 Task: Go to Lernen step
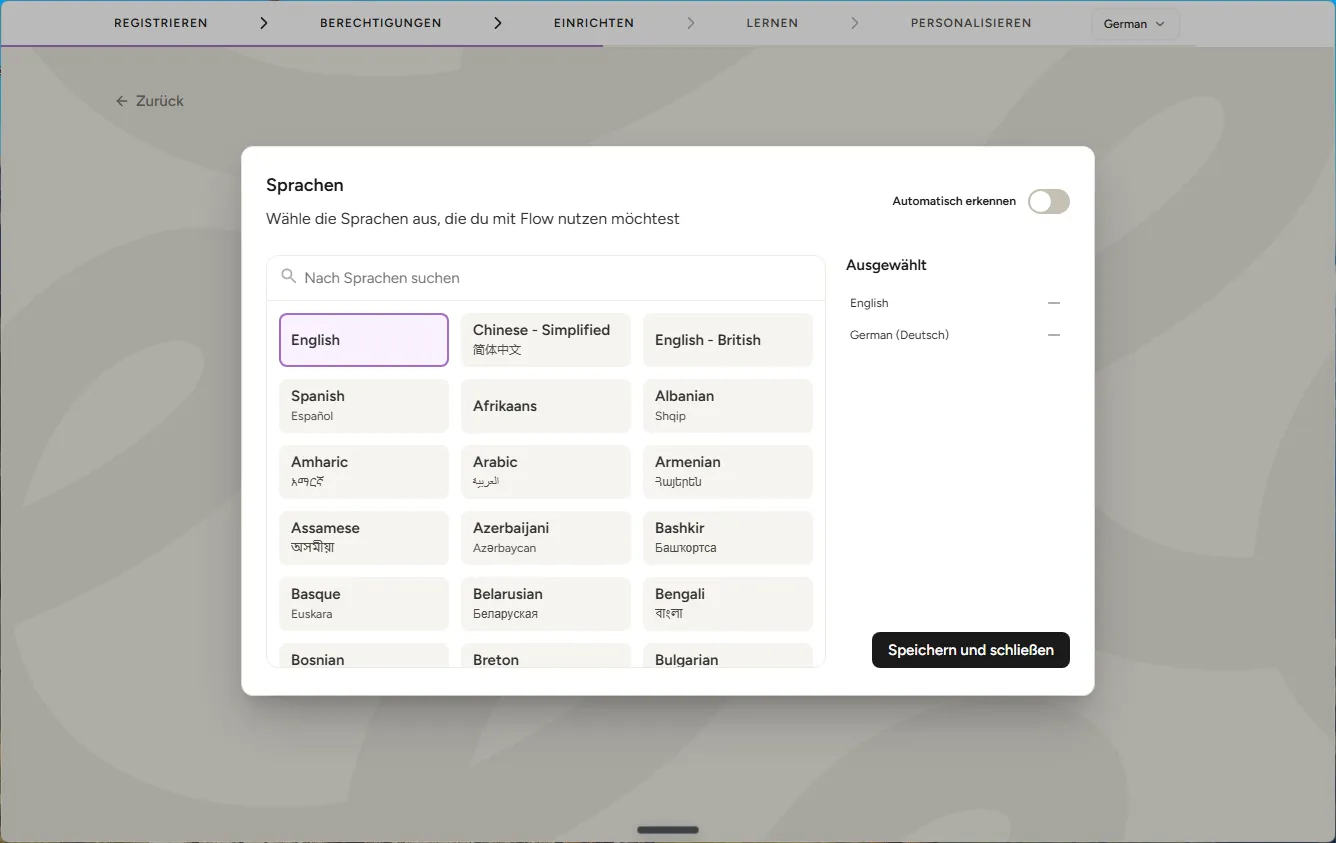772,23
